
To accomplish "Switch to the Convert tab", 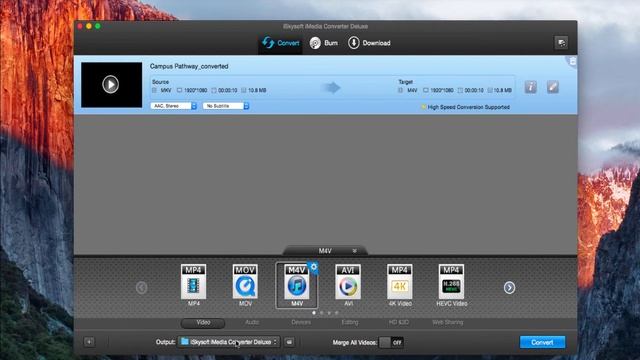I will pos(281,43).
